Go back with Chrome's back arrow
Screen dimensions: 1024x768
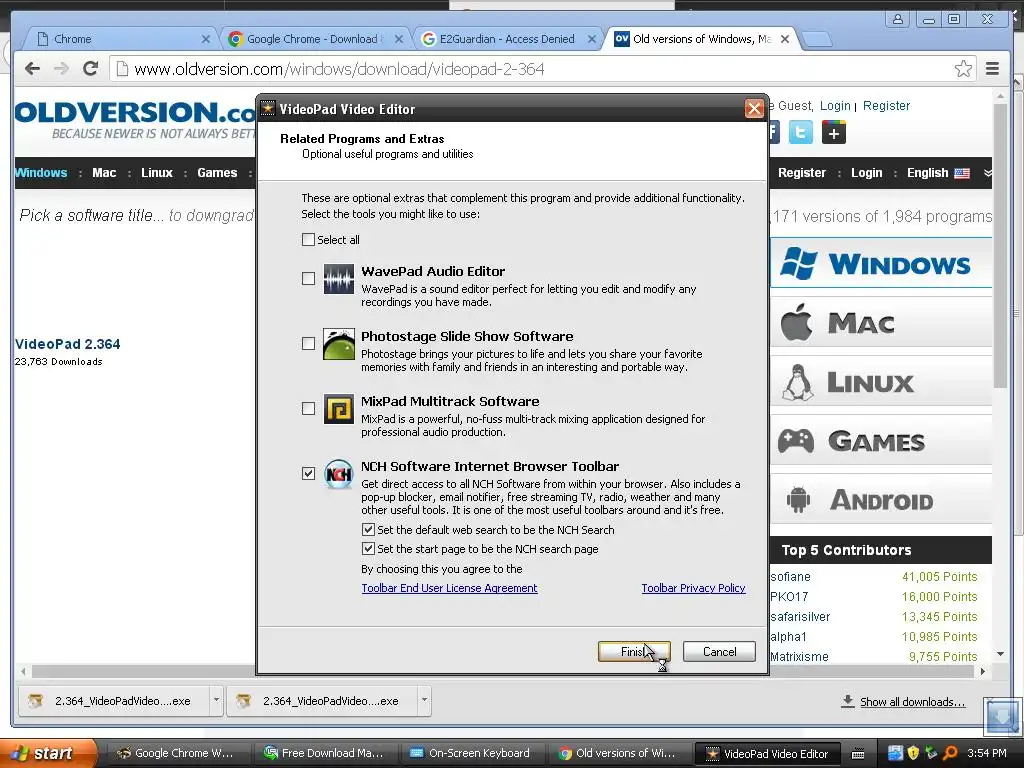(x=32, y=69)
